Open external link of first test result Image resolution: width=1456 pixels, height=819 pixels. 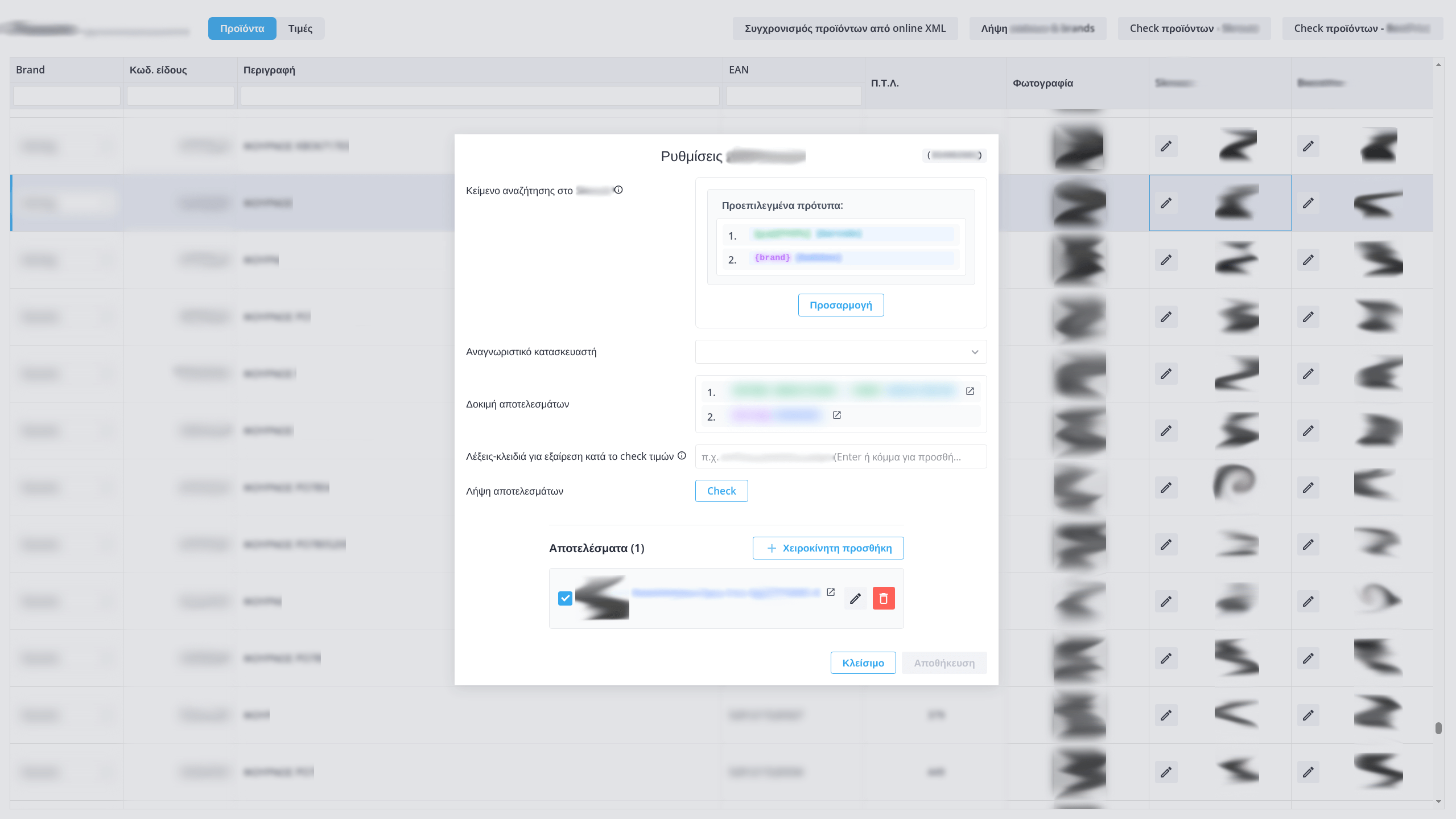pos(969,391)
